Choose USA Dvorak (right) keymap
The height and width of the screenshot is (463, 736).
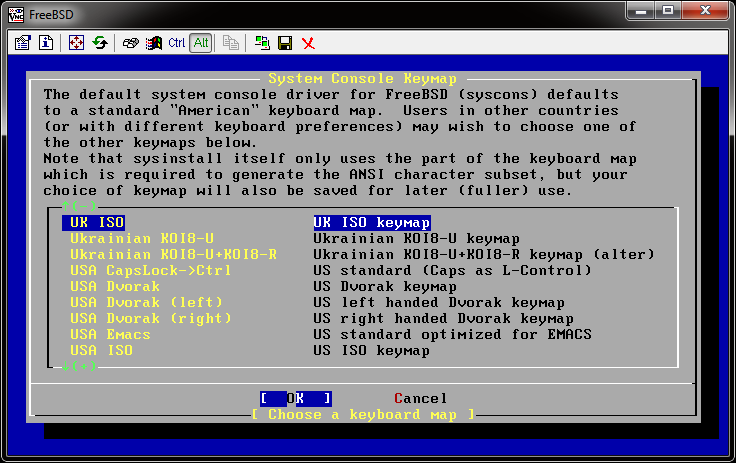click(x=151, y=318)
